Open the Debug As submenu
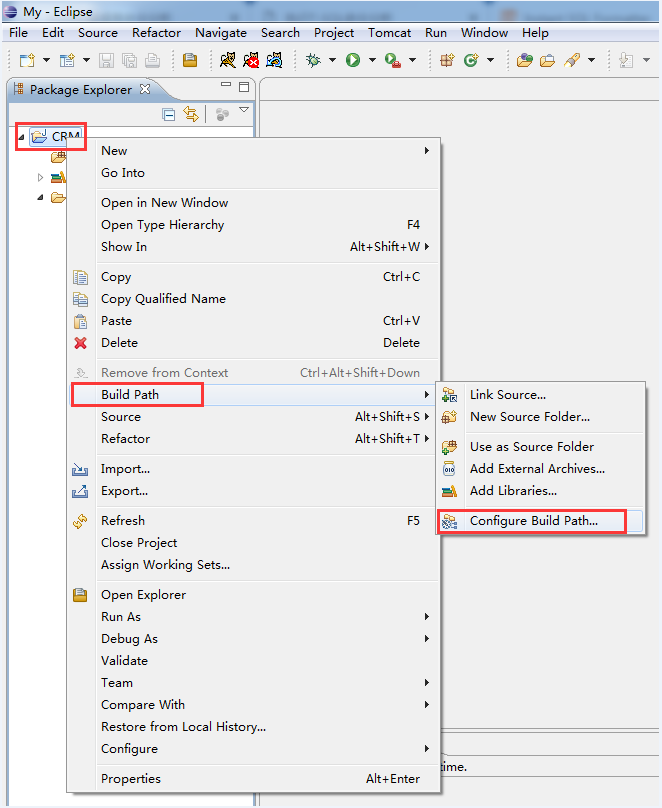The height and width of the screenshot is (808, 662). (x=254, y=639)
